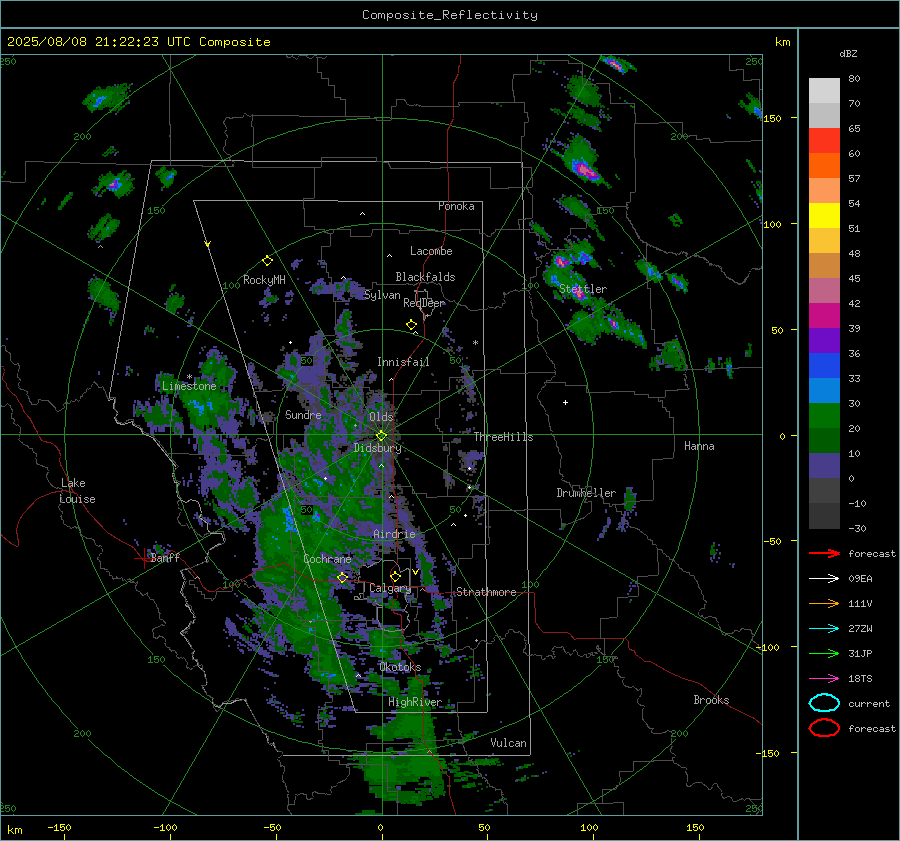Screen dimensions: 900x841
Task: Click the Okotoks city label
Action: (400, 667)
